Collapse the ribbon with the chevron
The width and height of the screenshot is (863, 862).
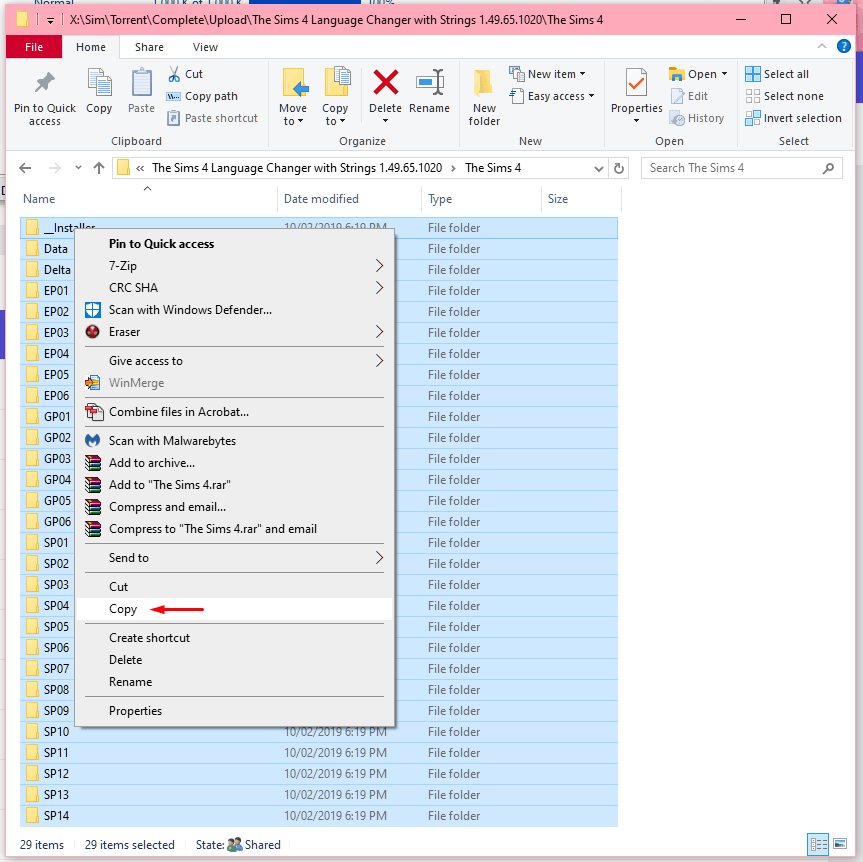[821, 46]
